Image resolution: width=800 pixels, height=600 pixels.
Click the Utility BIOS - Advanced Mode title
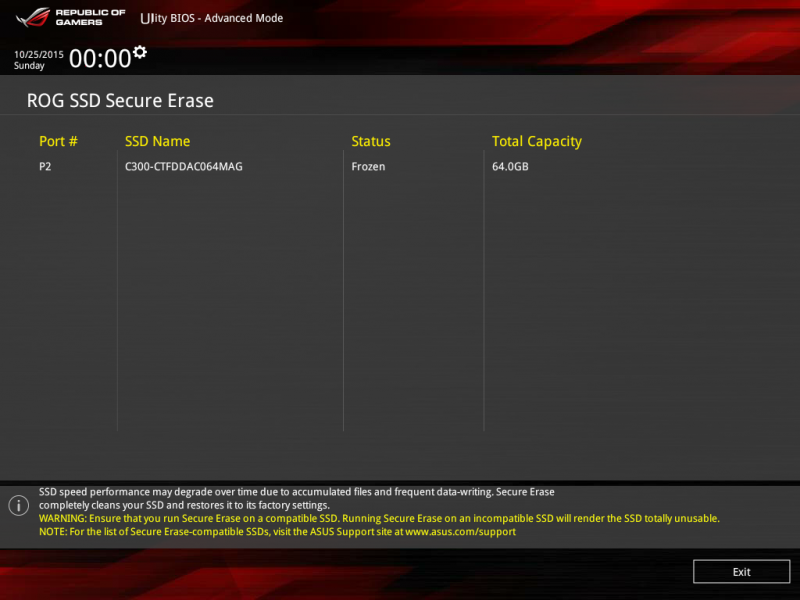211,18
